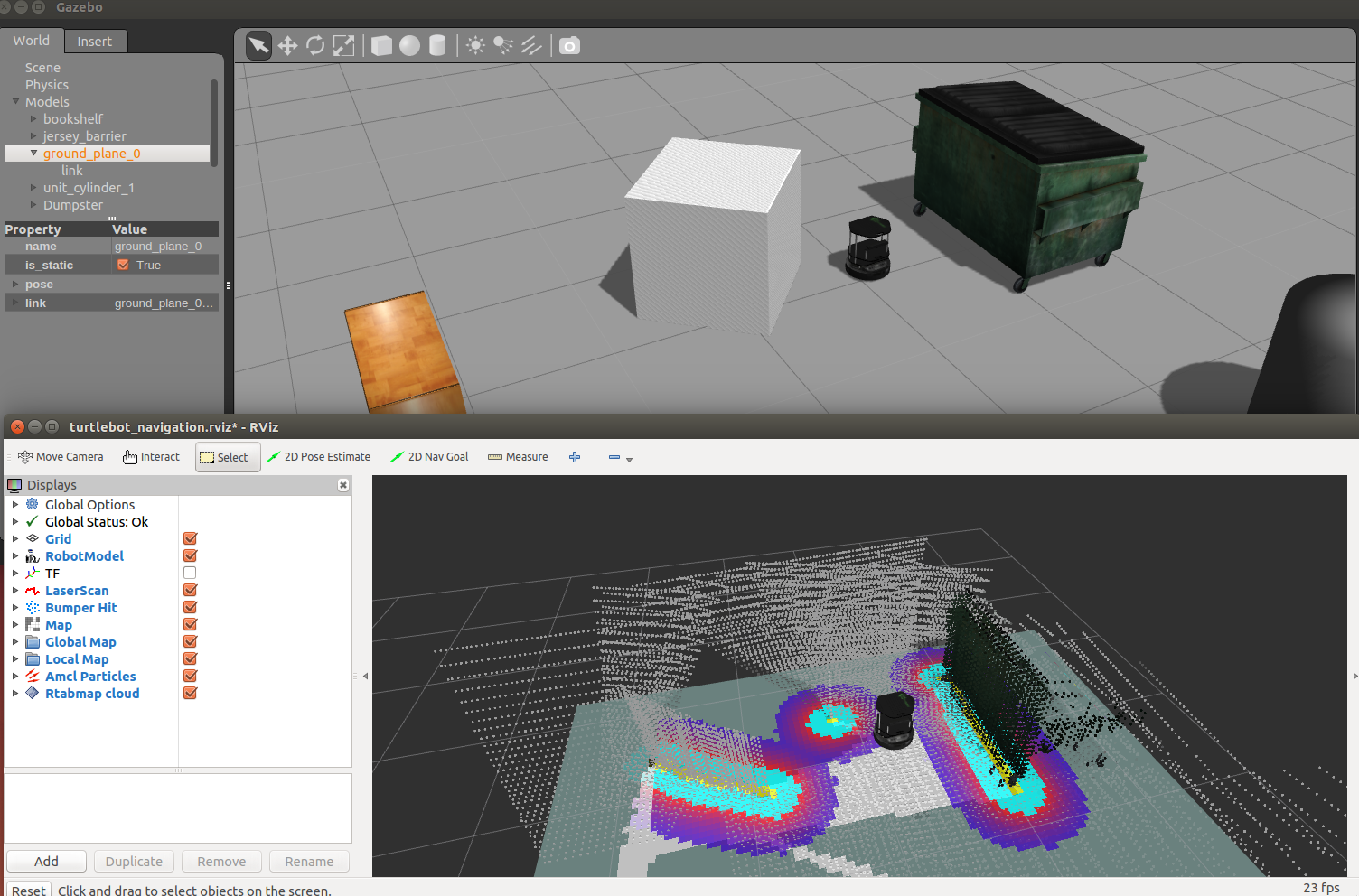Choose Move Camera tool in RViz
Viewport: 1359px width, 896px height.
pos(61,457)
